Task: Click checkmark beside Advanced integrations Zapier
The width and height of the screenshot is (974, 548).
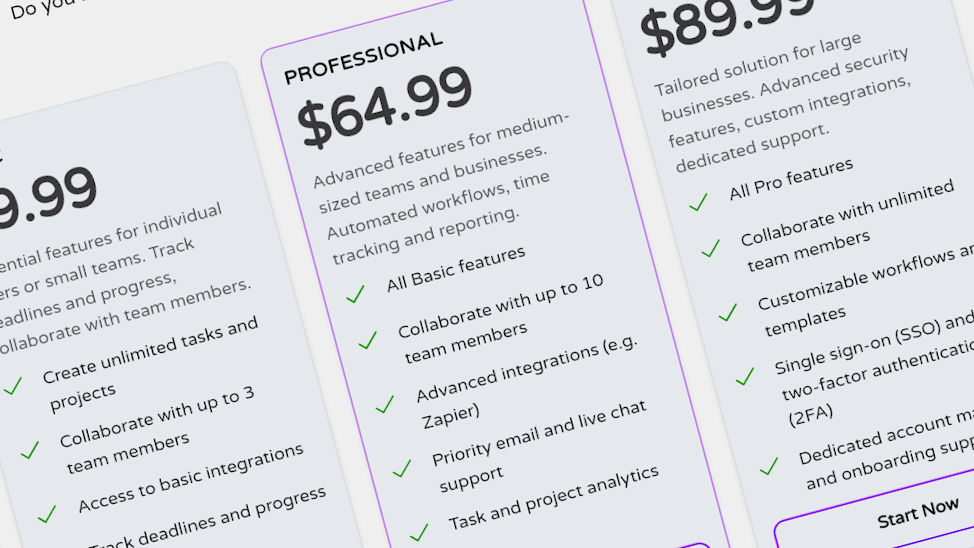Action: pos(385,404)
